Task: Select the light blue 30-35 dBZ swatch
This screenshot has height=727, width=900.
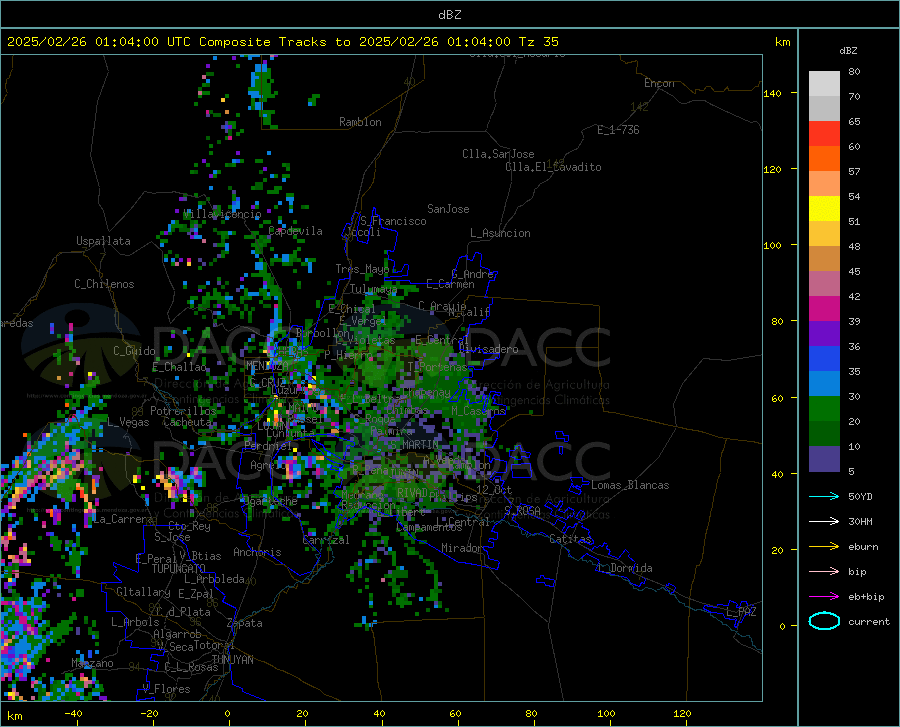Action: (824, 384)
